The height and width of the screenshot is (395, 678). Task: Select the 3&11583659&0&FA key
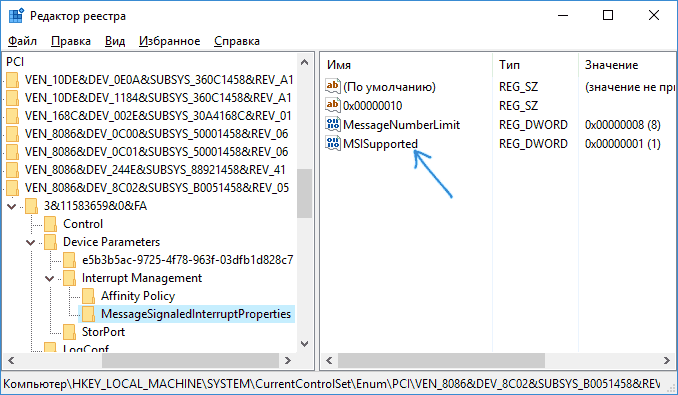[96, 206]
